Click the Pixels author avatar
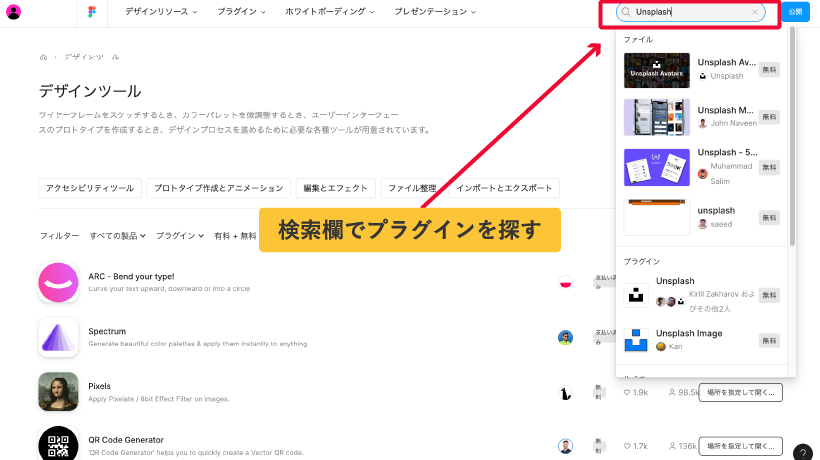Screen dimensions: 820x460 coord(565,393)
